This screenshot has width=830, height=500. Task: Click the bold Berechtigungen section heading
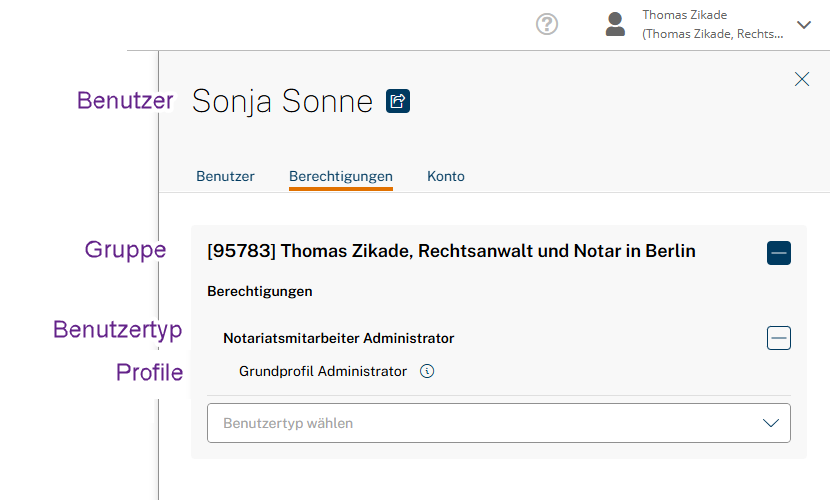tap(260, 291)
